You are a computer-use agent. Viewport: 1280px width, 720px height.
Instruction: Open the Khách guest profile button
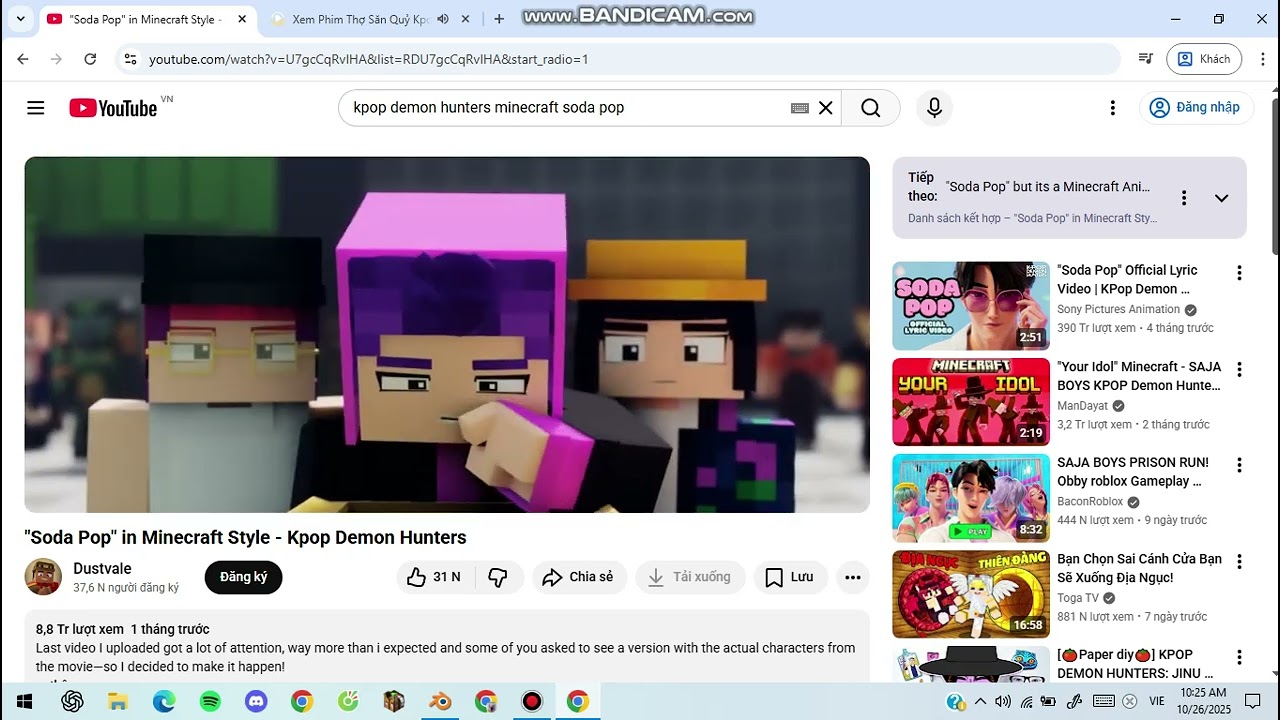1204,59
